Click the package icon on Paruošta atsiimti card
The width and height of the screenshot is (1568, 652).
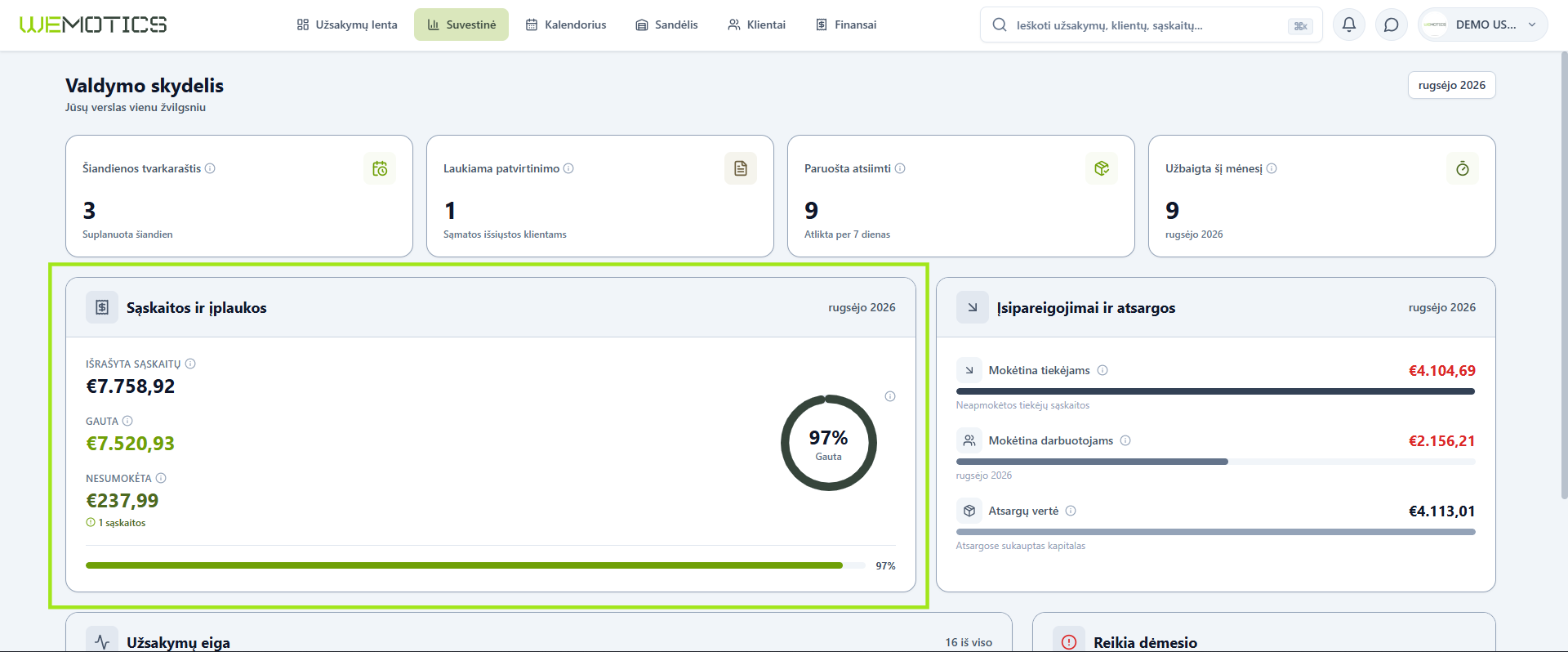click(1102, 168)
